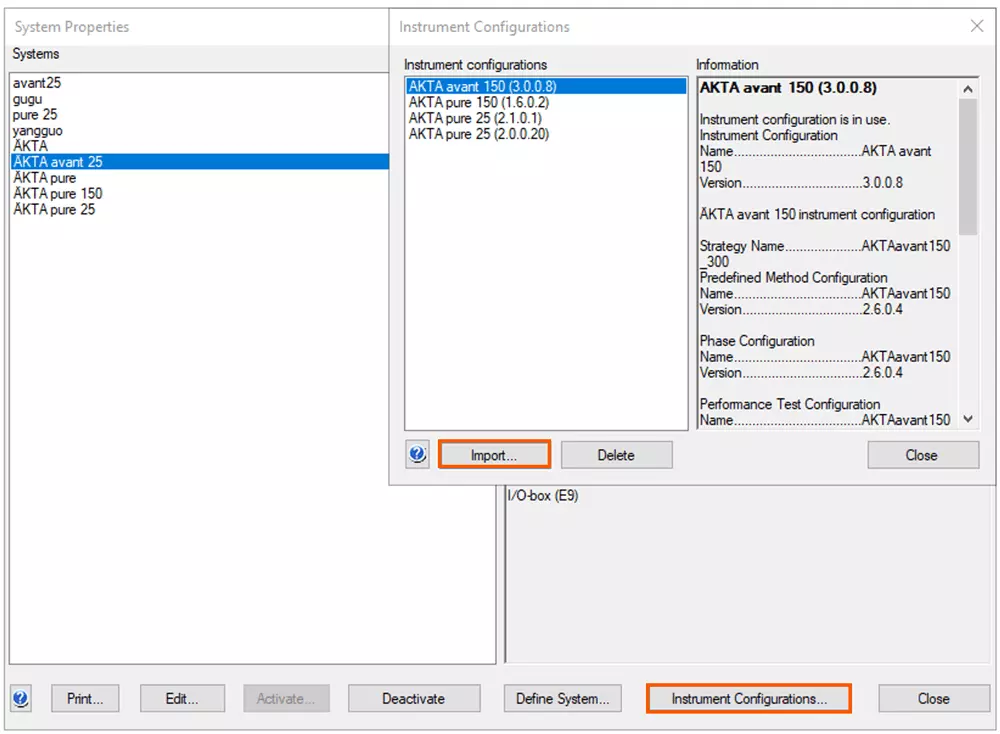Viewport: 1000px width, 734px height.
Task: Select avant25 in Systems list
Action: click(37, 83)
